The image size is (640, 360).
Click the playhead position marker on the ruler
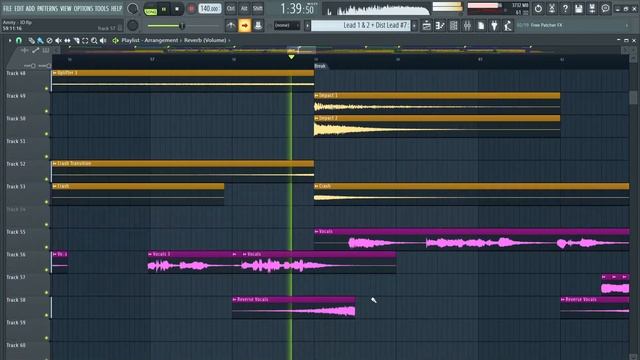pyautogui.click(x=291, y=57)
